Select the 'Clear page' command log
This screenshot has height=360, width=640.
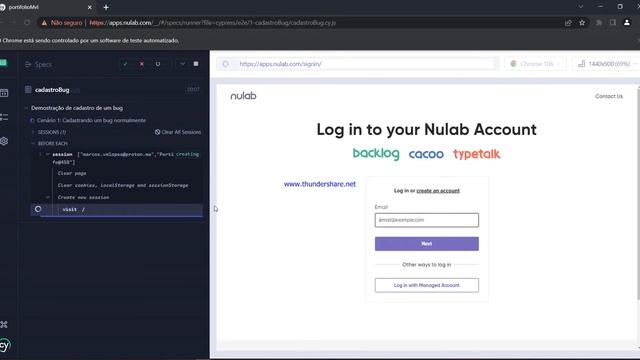[72, 173]
